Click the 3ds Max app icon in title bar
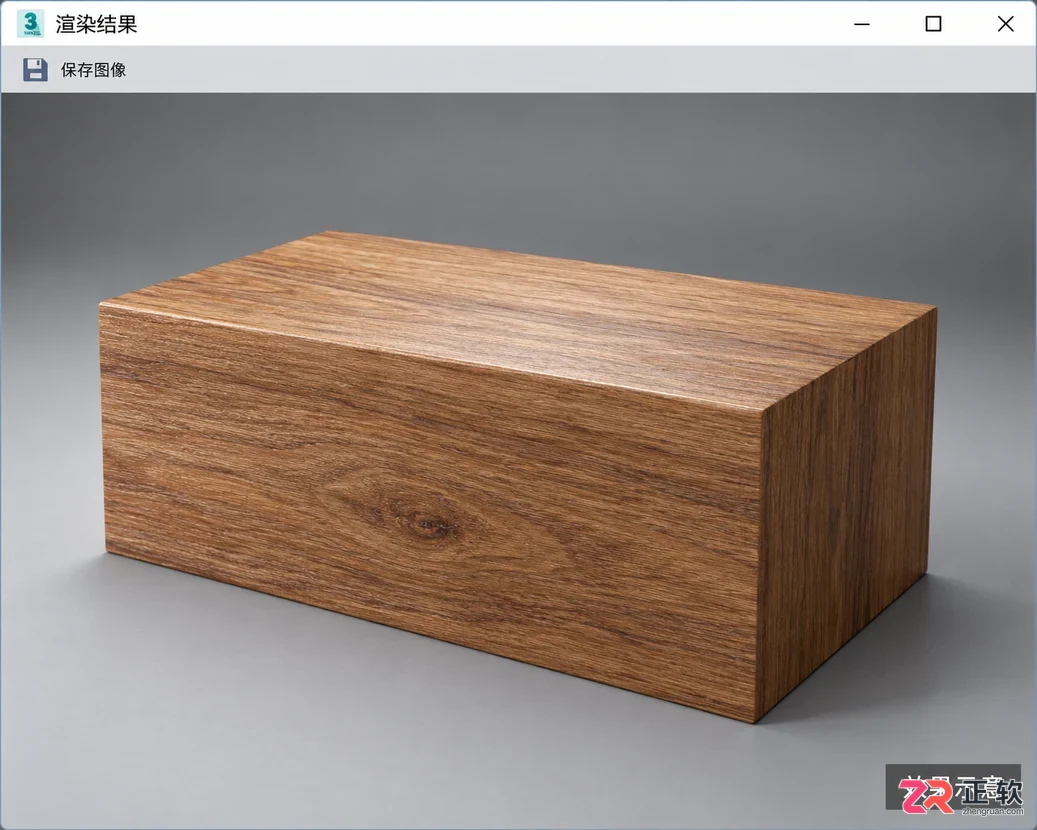This screenshot has width=1037, height=830. click(30, 24)
